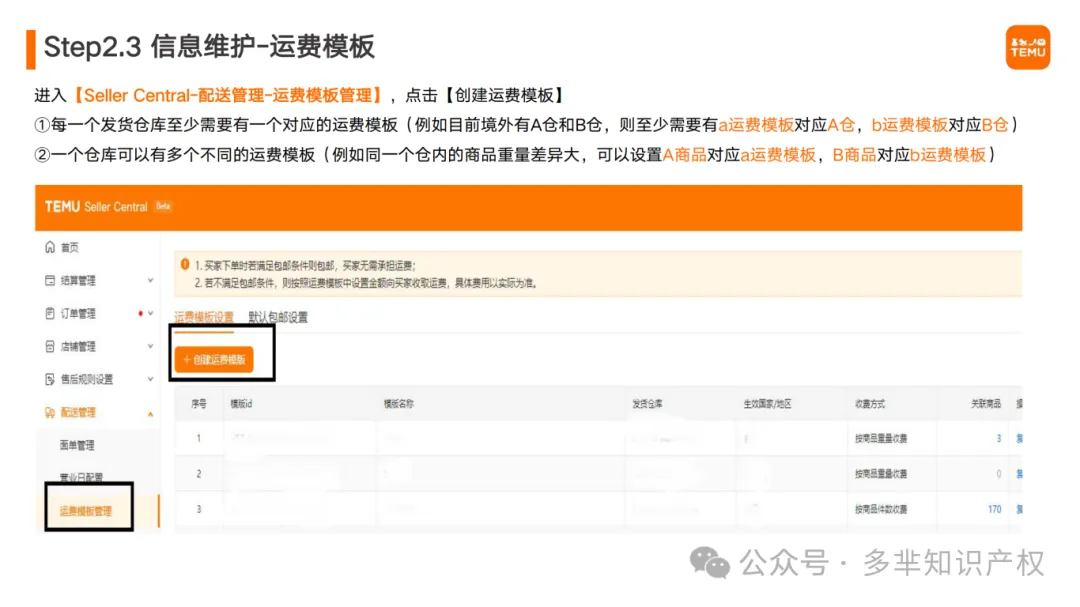This screenshot has height=607, width=1080.
Task: Click the 收费方式 column header
Action: (x=870, y=404)
